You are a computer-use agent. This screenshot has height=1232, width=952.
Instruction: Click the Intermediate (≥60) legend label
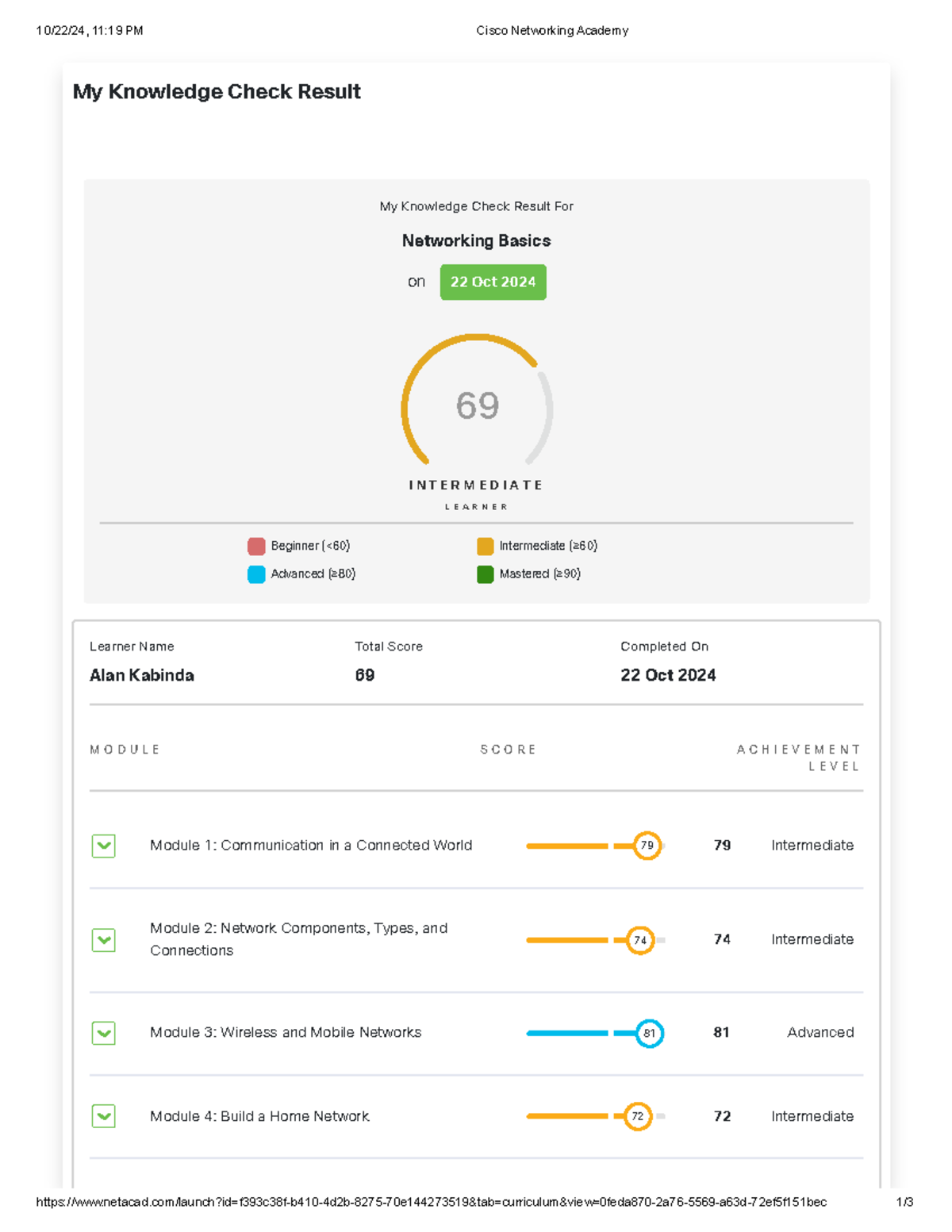coord(548,546)
